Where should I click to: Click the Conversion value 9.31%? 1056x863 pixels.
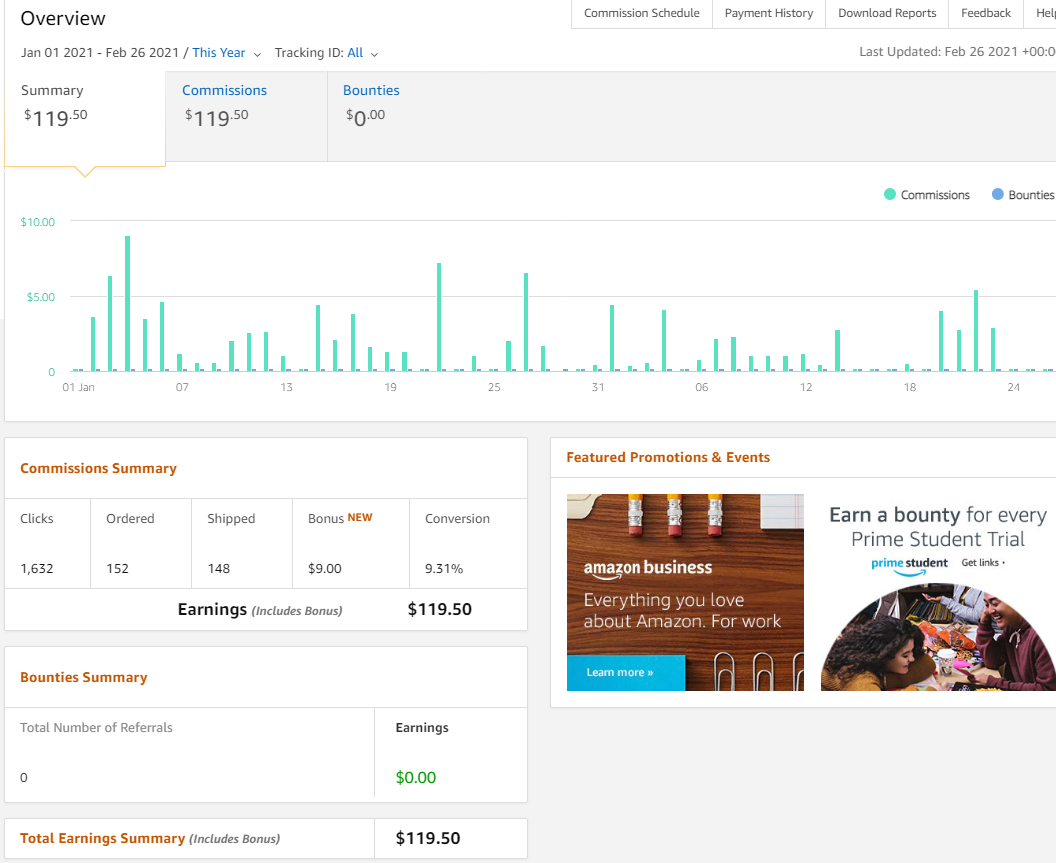point(444,569)
